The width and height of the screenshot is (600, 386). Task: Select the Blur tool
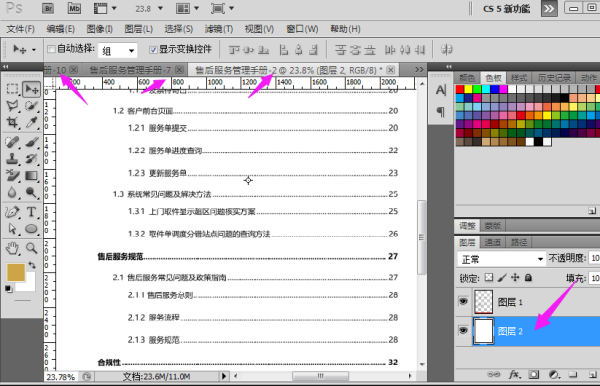pos(12,192)
